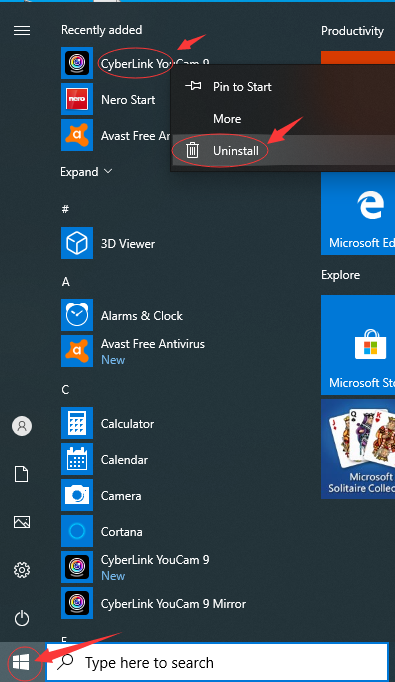Click Cortana label text

(x=122, y=532)
